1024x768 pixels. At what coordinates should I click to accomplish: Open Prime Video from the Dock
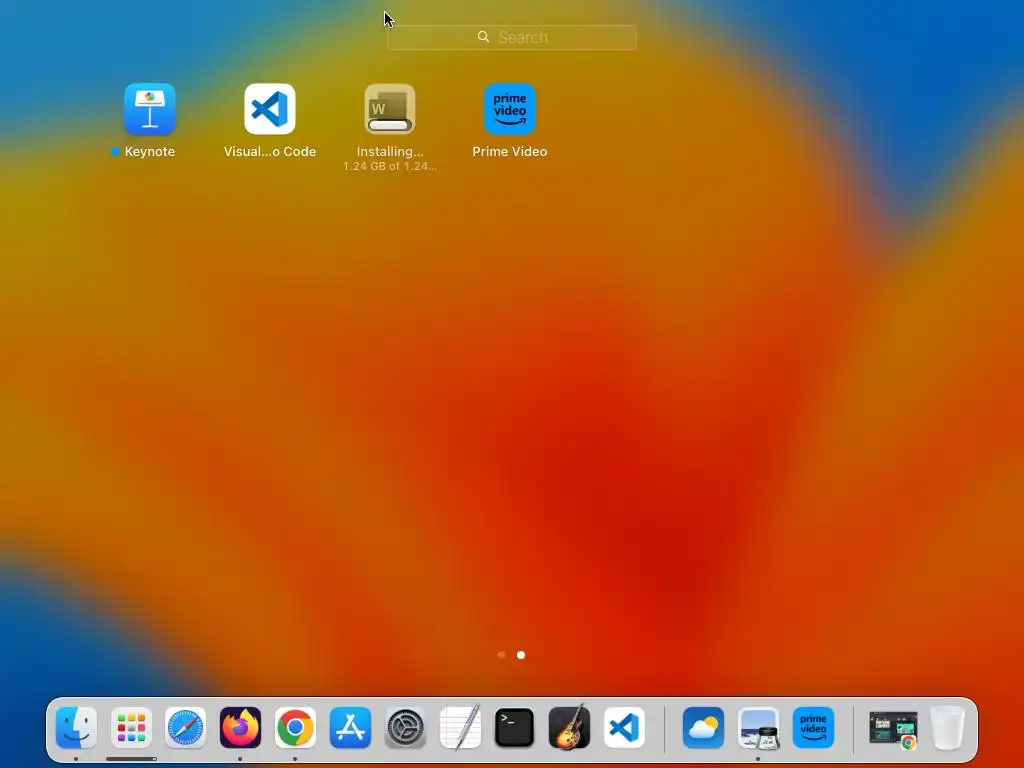[x=813, y=728]
